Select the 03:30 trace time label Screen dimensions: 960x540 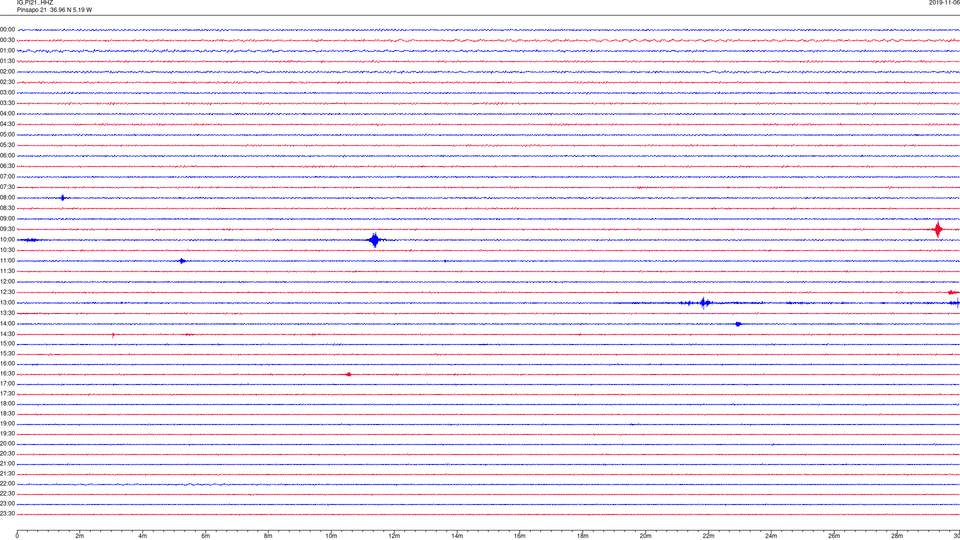[x=7, y=103]
